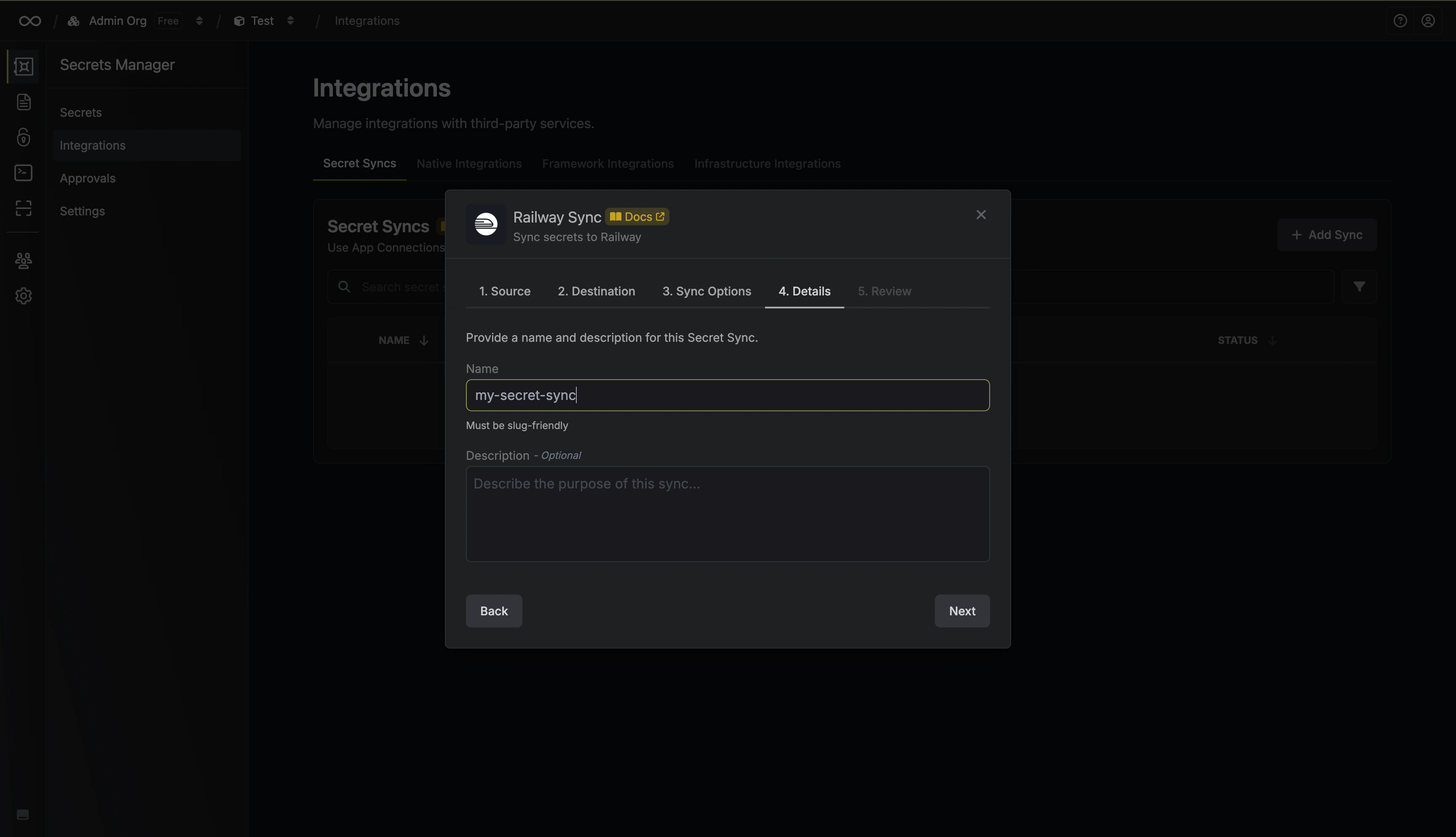Viewport: 1456px width, 837px height.
Task: Open Integrations in the sidebar
Action: [147, 145]
